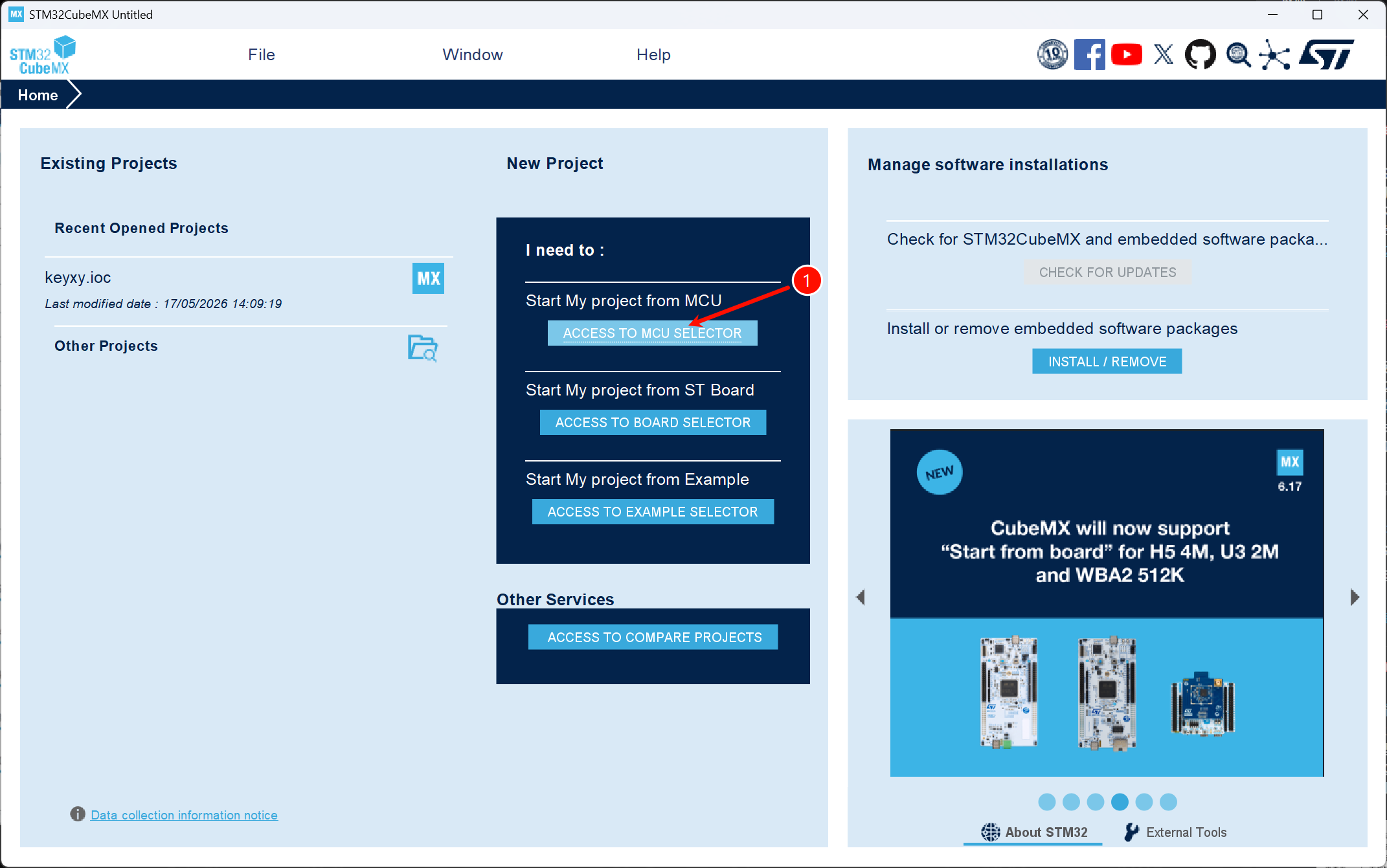The width and height of the screenshot is (1387, 868).
Task: Select the fourth (active) carousel dot
Action: click(x=1120, y=802)
